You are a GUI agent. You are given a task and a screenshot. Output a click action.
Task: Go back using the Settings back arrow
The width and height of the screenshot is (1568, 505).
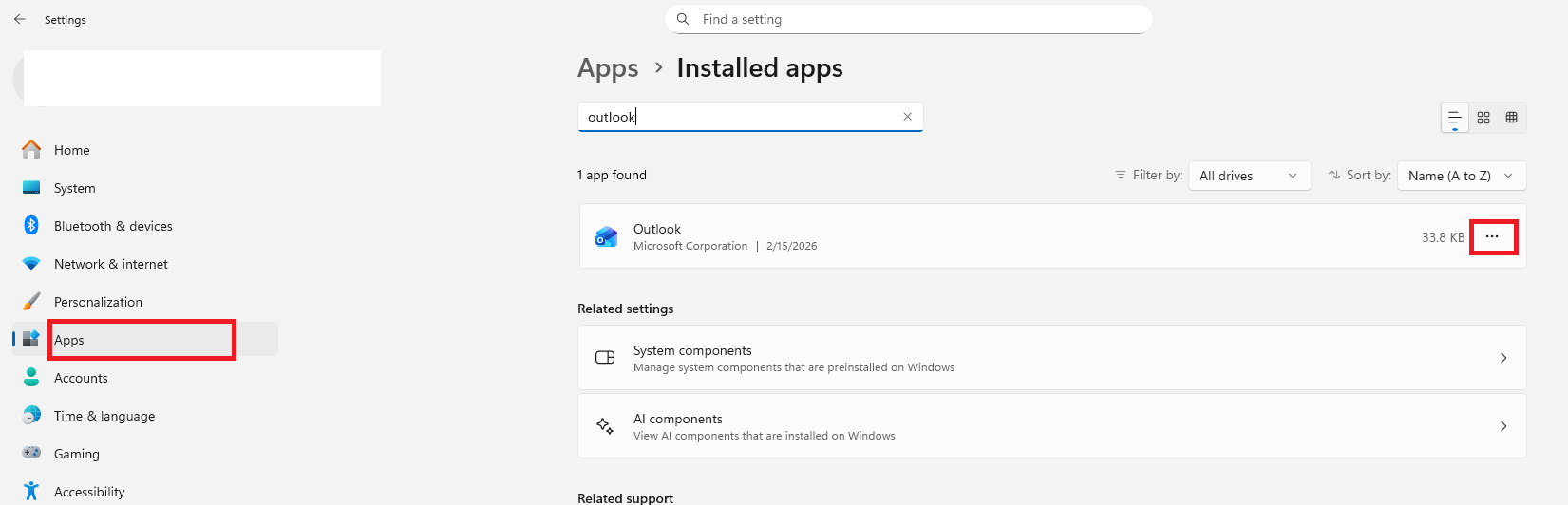(x=20, y=19)
